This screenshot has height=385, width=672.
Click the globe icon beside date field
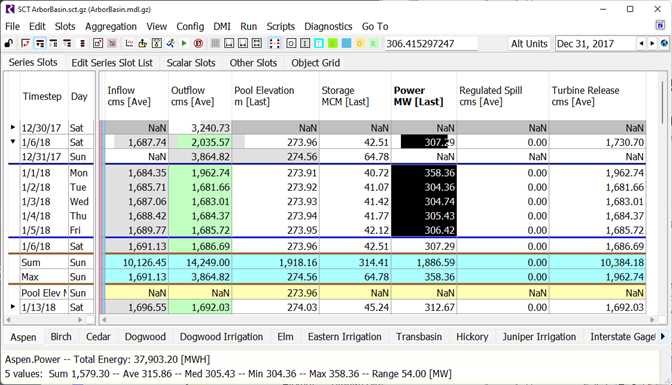(664, 43)
